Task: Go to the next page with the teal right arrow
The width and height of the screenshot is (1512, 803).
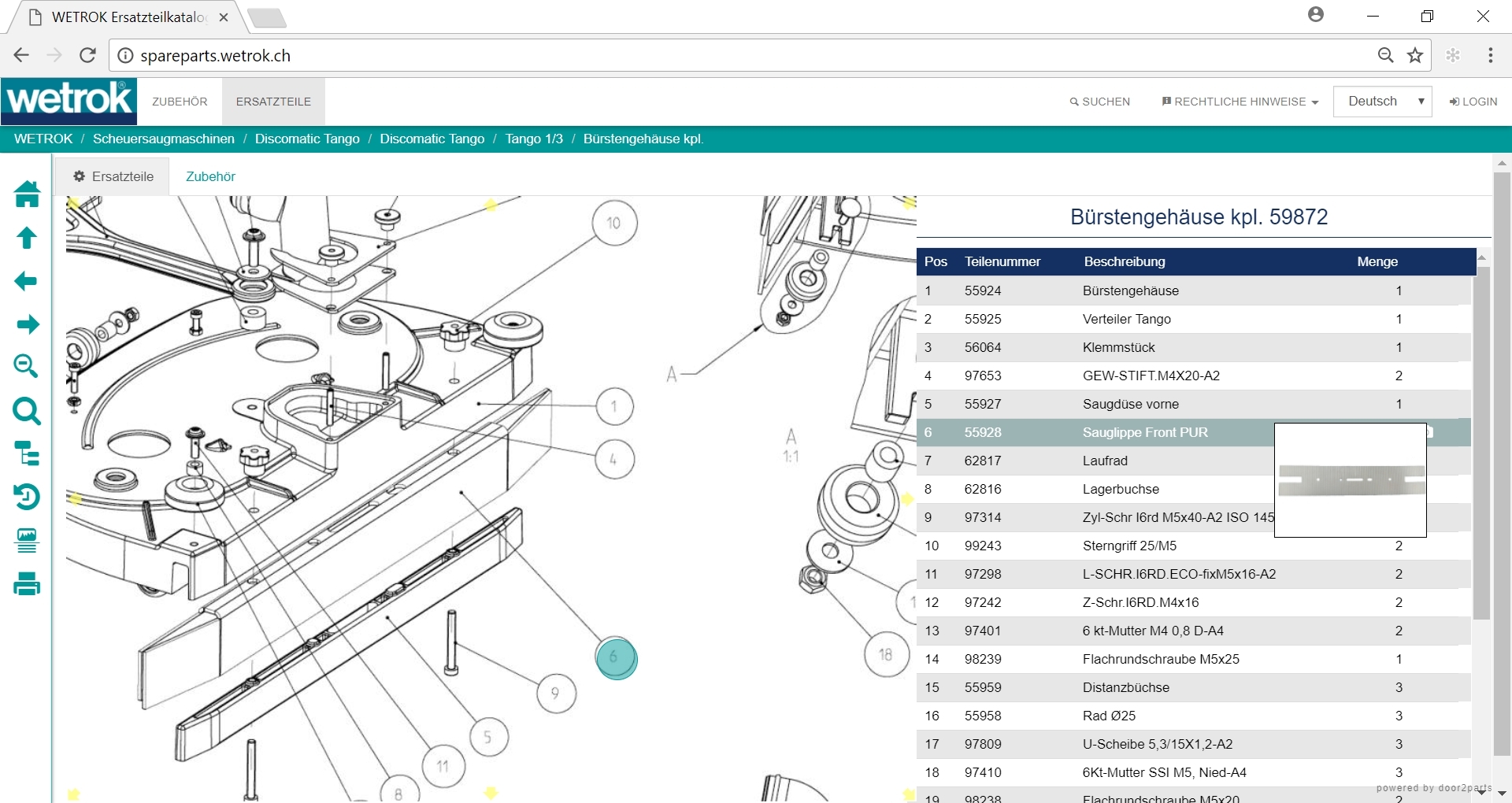Action: (28, 324)
